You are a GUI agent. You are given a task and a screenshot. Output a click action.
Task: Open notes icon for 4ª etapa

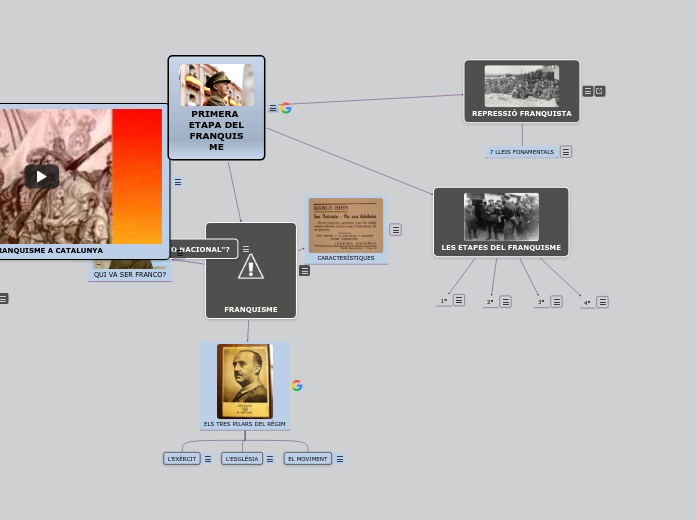tap(602, 302)
